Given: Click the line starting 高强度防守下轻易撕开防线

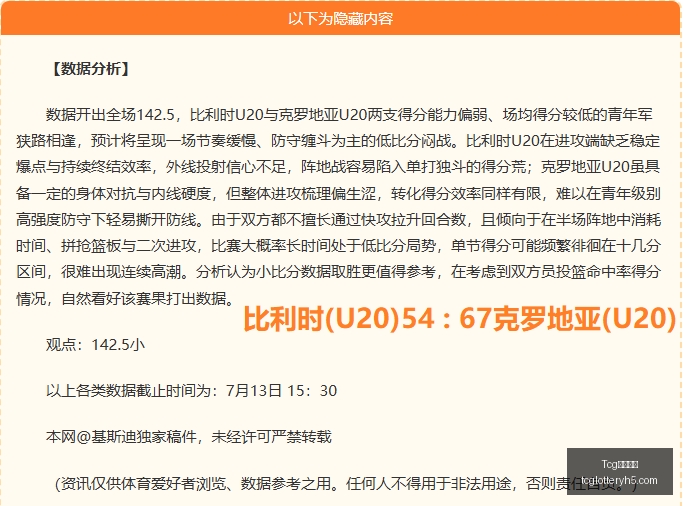Looking at the screenshot, I should tap(338, 219).
